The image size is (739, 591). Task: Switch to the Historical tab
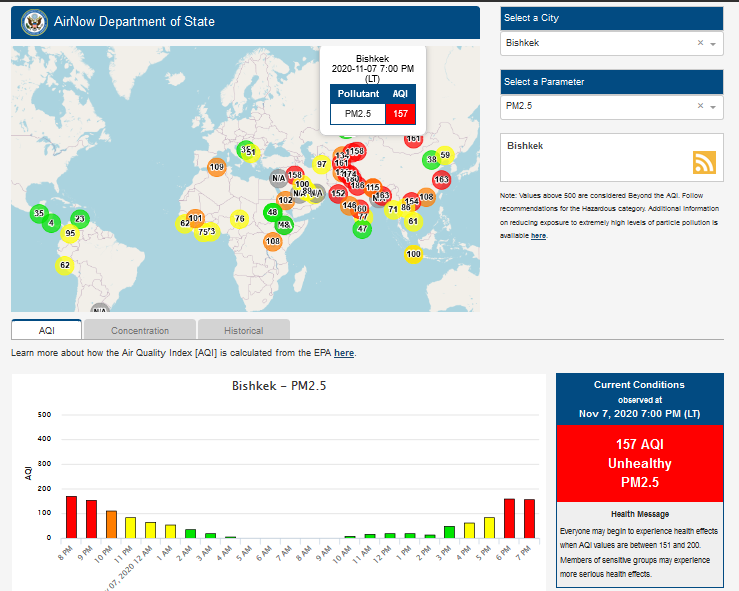click(x=243, y=330)
